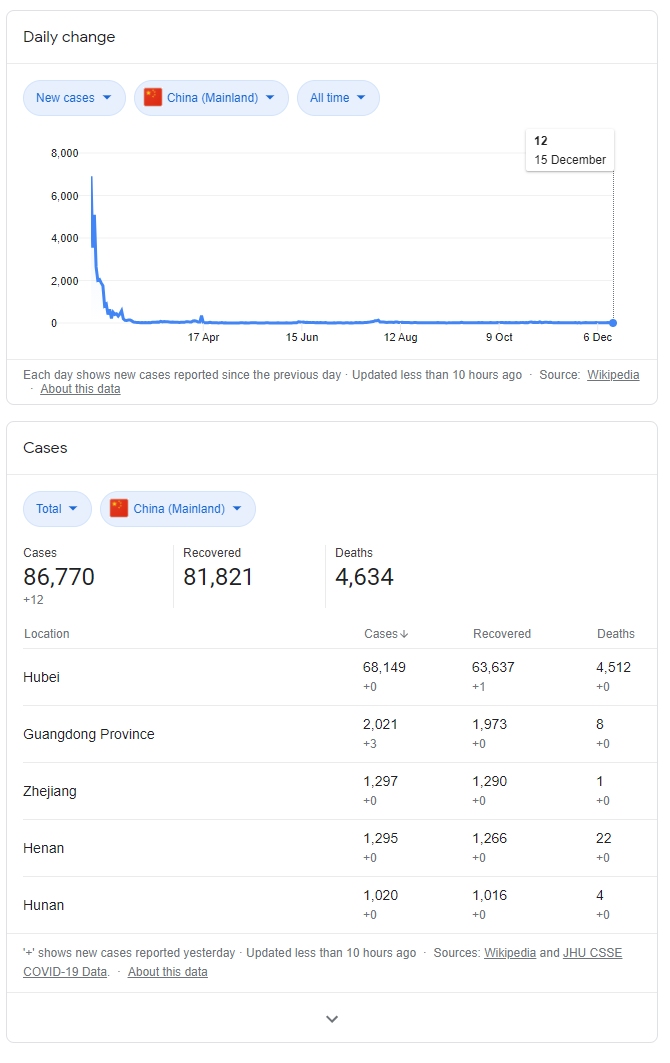Click the Recovered column header
670x1063 pixels.
pyautogui.click(x=501, y=634)
